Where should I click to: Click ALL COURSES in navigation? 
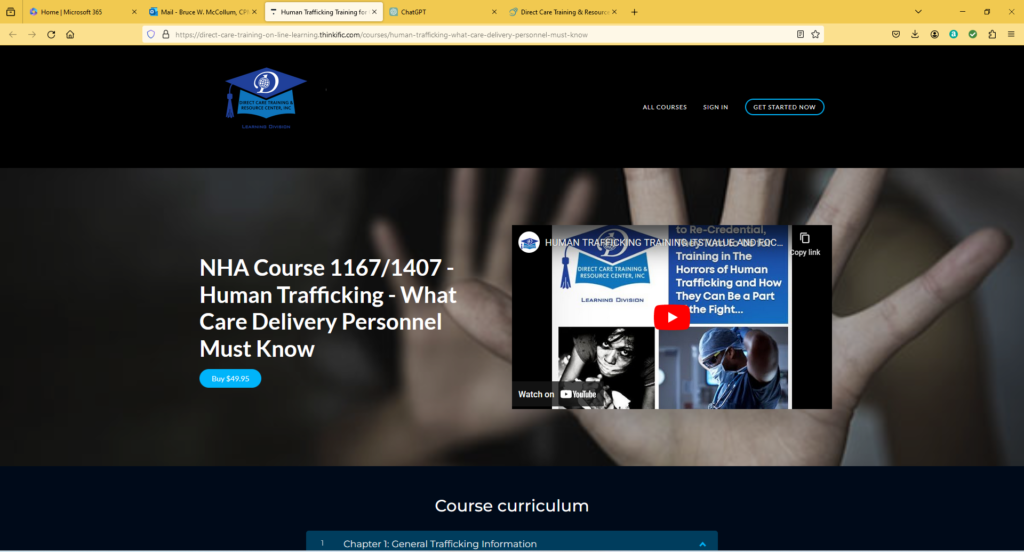(x=664, y=107)
